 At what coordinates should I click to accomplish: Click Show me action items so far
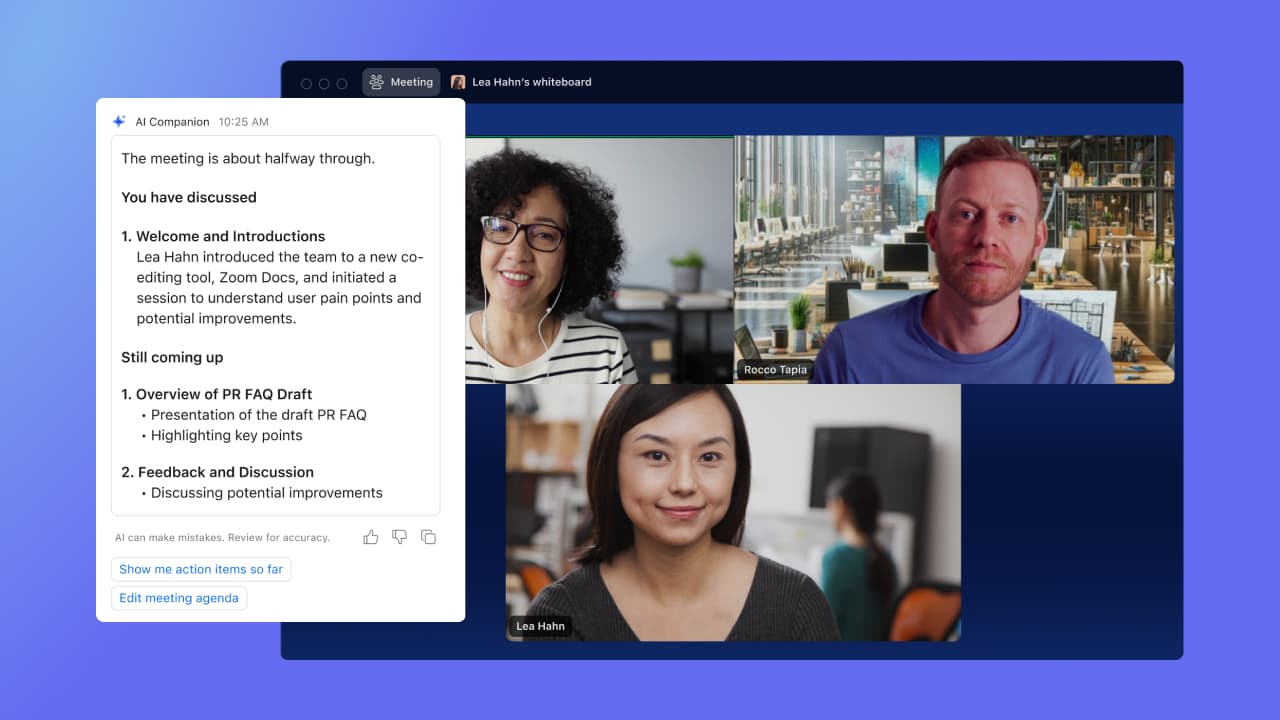tap(201, 569)
